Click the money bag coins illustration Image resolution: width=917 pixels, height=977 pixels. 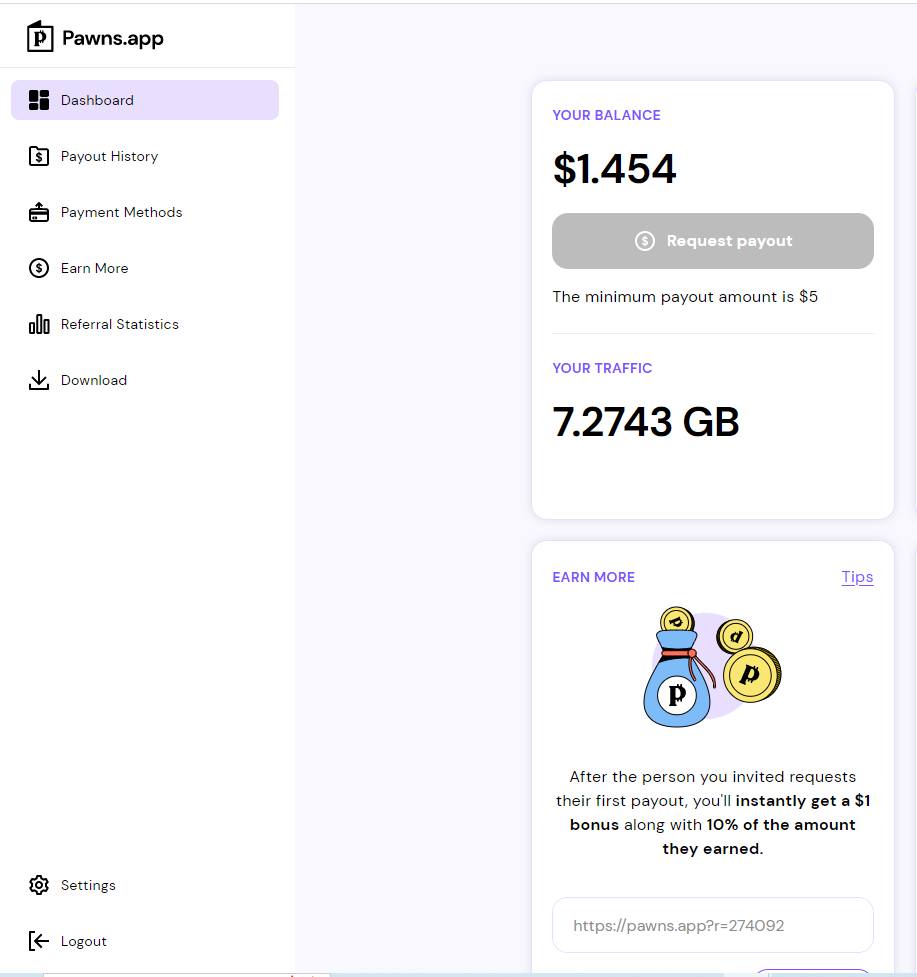coord(711,667)
